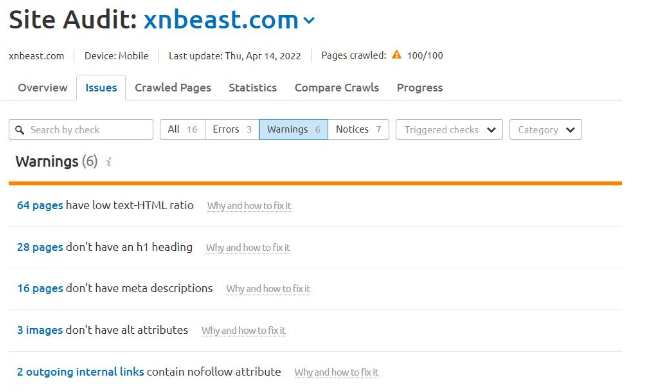
Task: Select the Warnings 6 filter
Action: (x=293, y=130)
